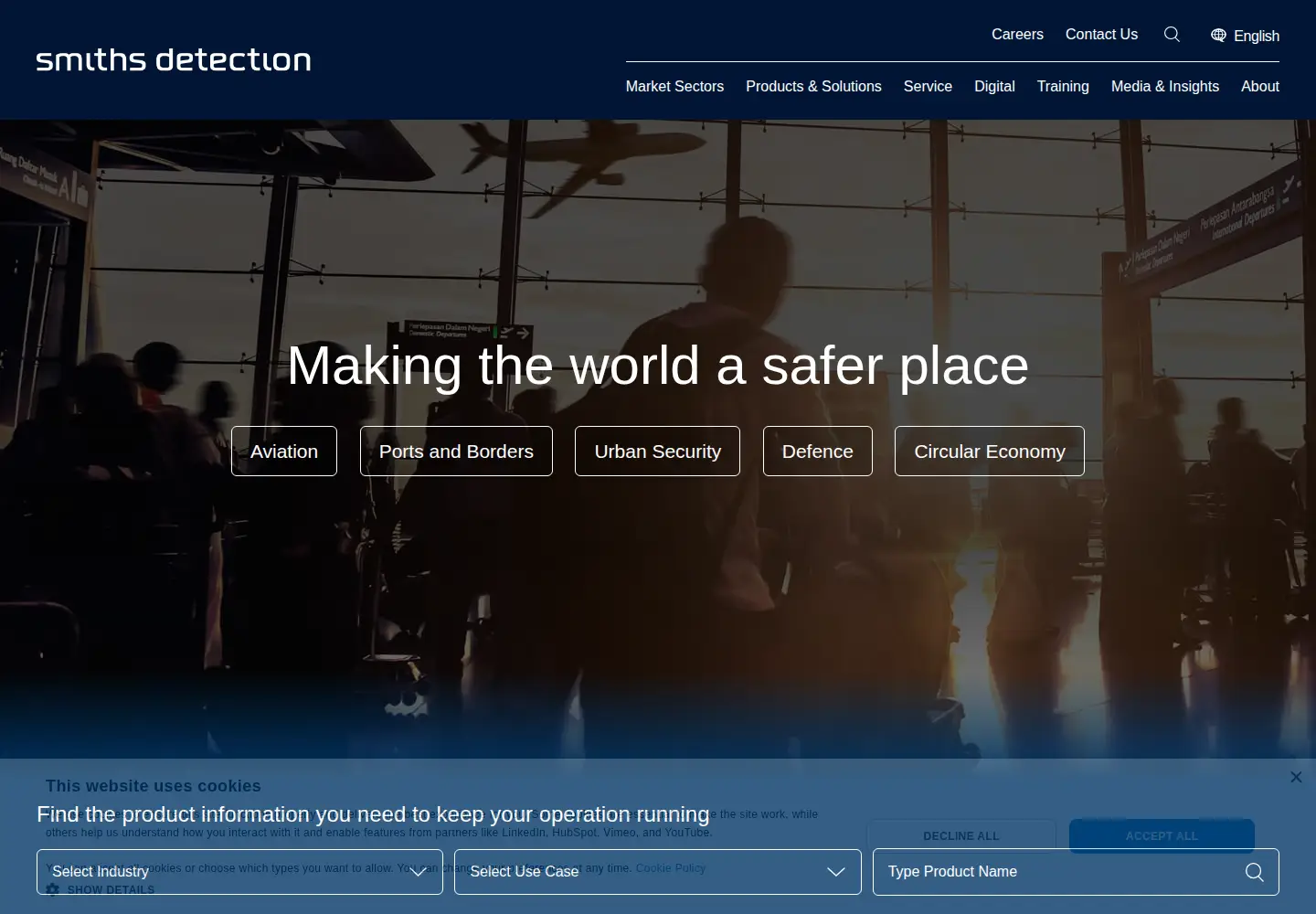The width and height of the screenshot is (1316, 914).
Task: Open the Select Industry dropdown
Action: 239,872
